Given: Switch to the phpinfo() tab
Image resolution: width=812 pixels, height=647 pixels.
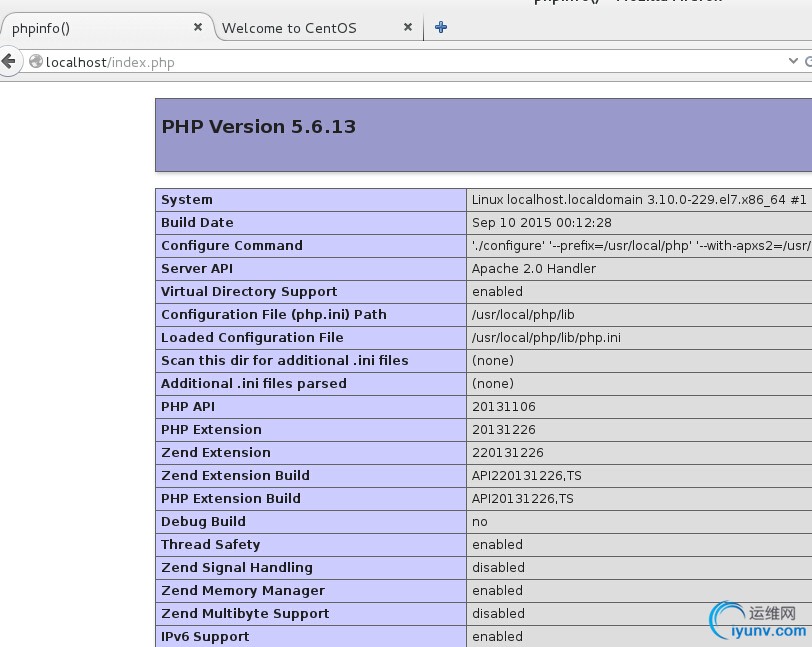Looking at the screenshot, I should tap(108, 27).
